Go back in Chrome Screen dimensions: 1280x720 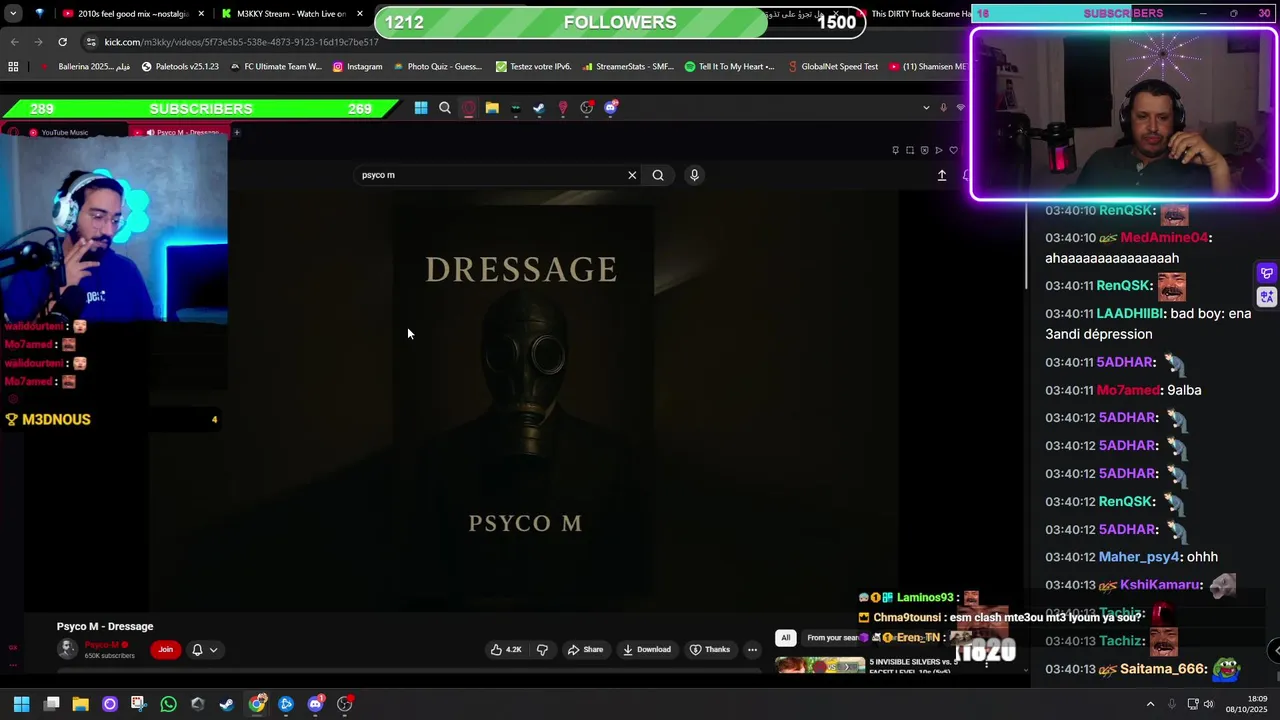click(x=14, y=42)
